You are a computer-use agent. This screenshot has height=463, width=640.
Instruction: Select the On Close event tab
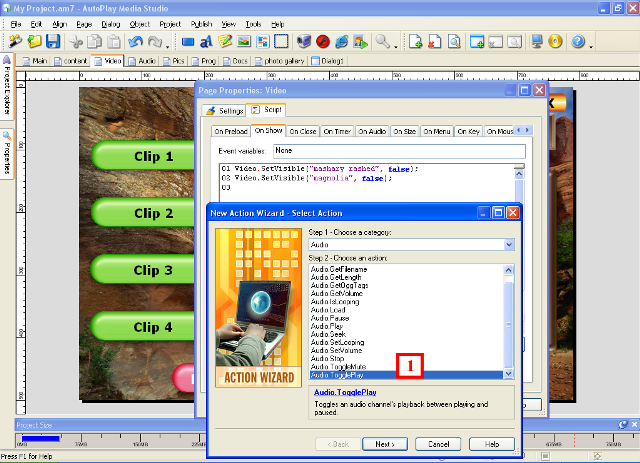(x=303, y=131)
